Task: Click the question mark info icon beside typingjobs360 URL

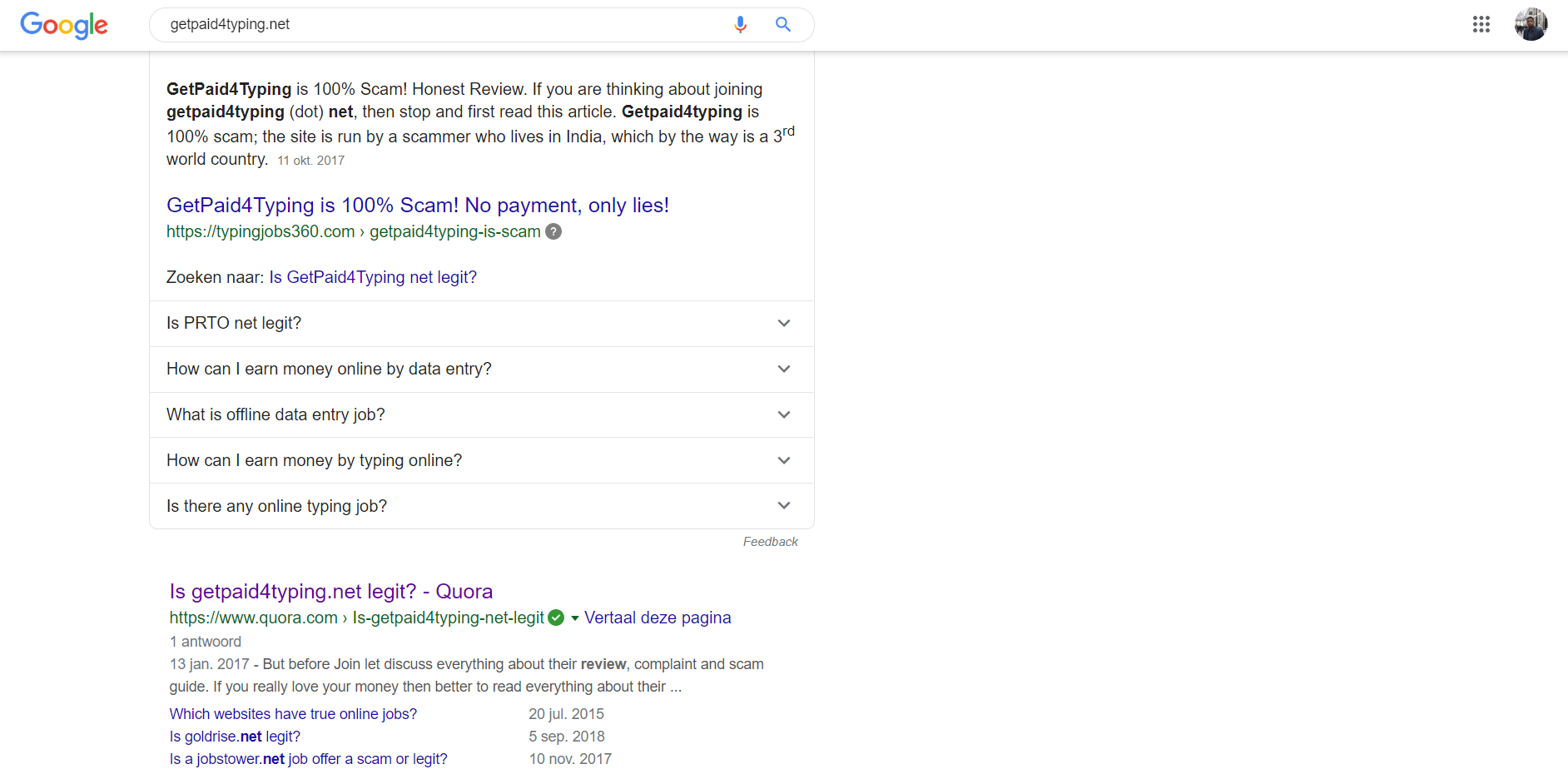Action: (553, 232)
